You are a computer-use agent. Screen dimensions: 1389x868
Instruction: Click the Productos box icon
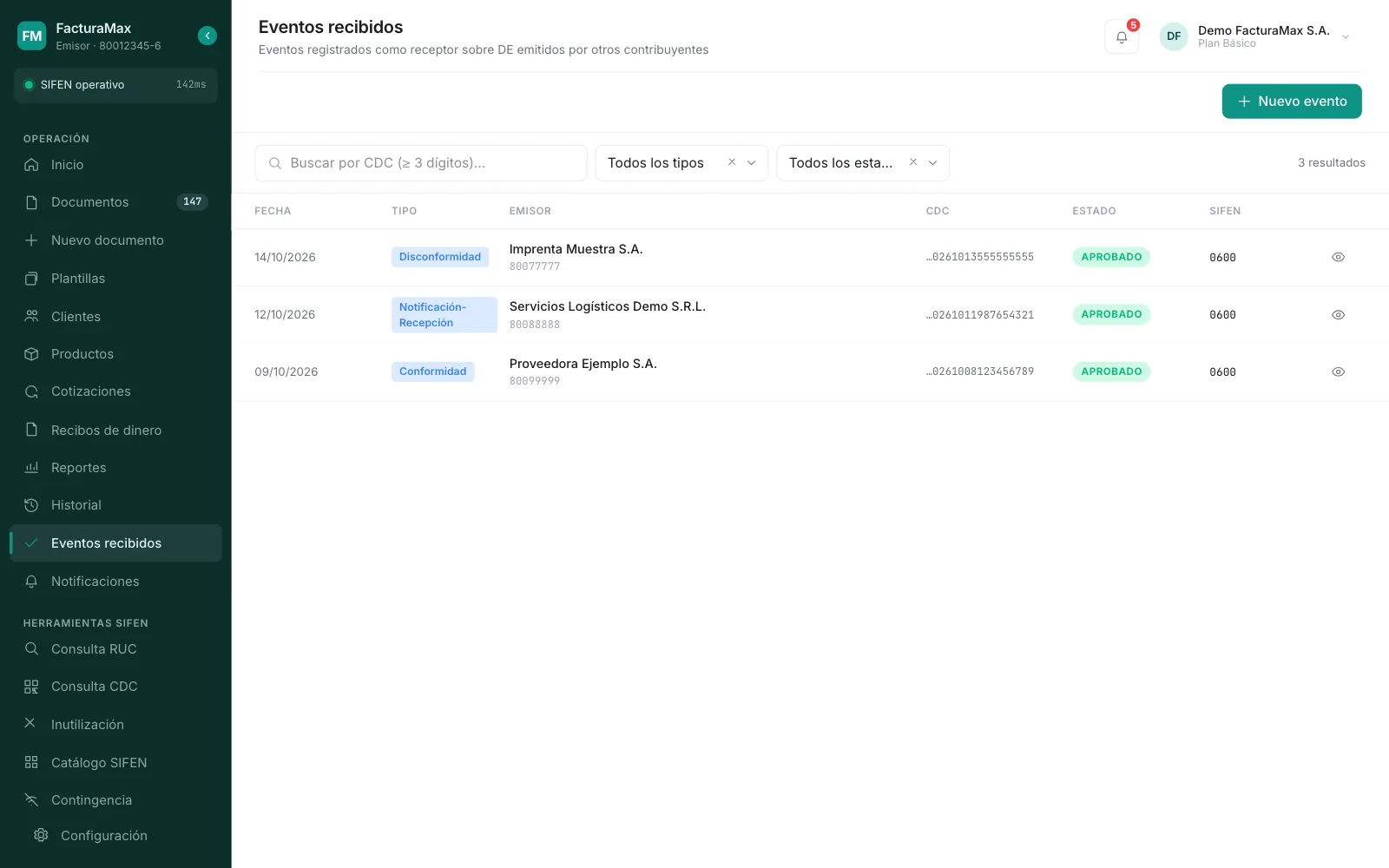coord(31,354)
